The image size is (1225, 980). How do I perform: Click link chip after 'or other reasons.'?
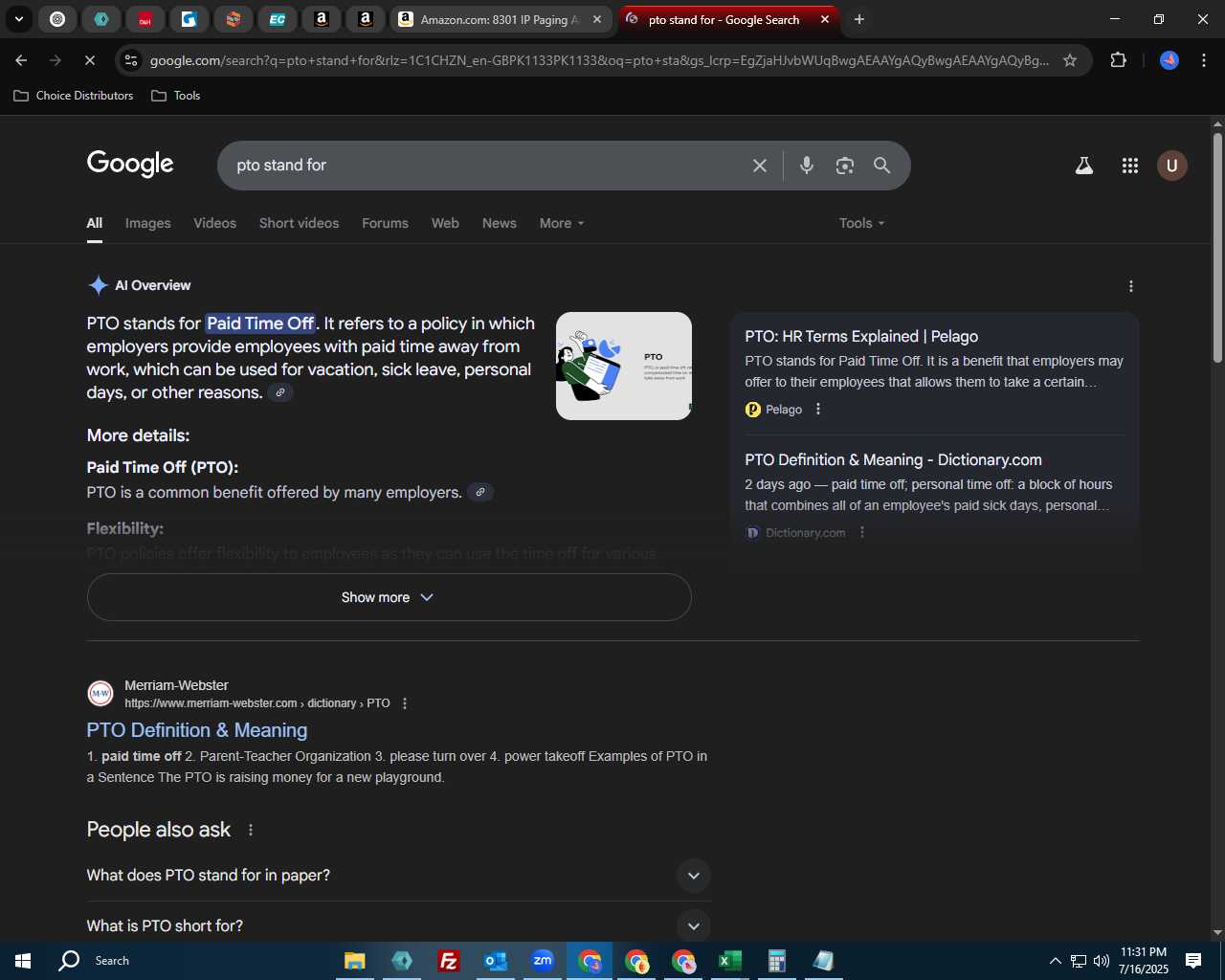tap(280, 392)
